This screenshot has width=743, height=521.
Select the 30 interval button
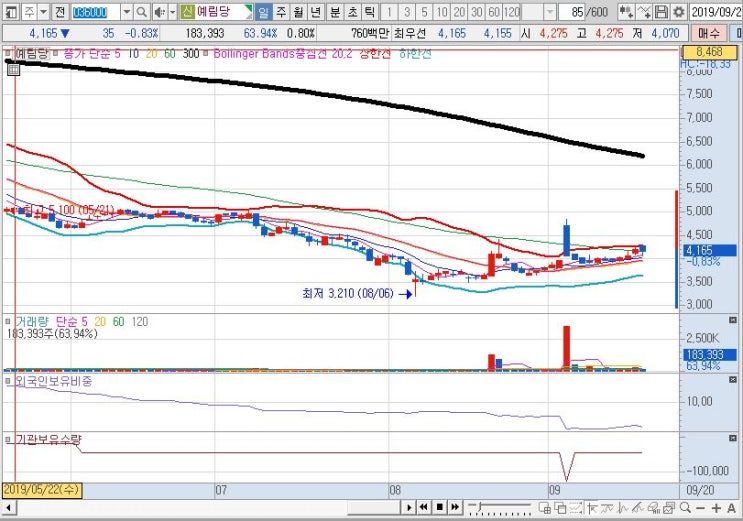[477, 12]
